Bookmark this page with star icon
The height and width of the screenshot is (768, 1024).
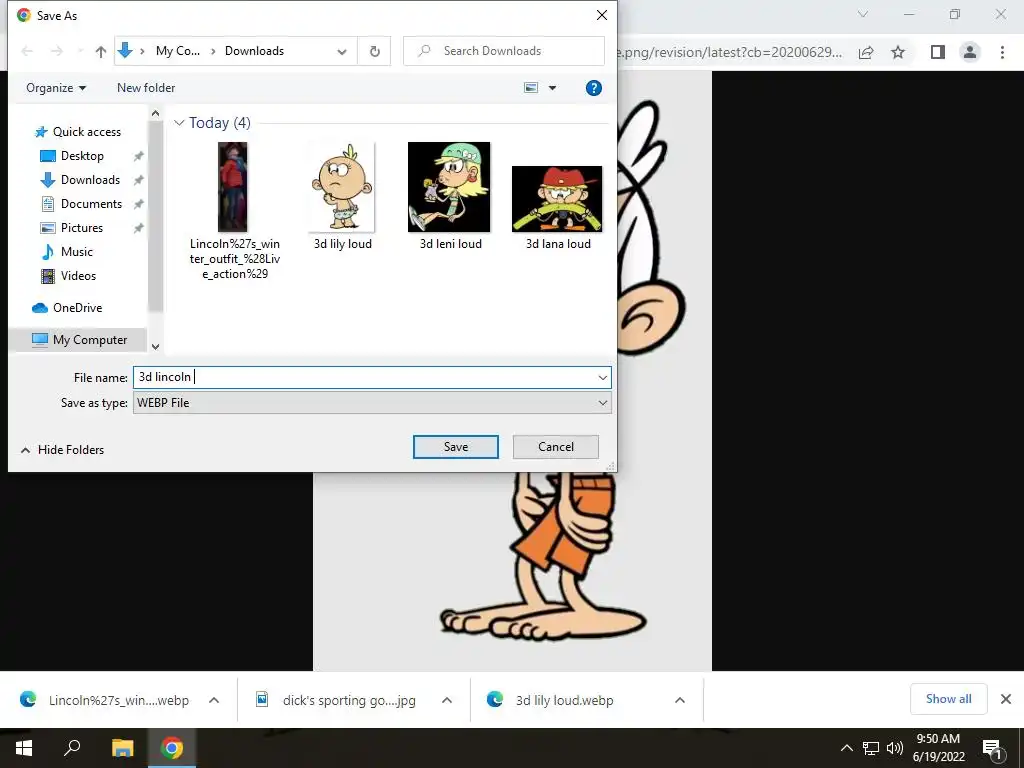(x=899, y=52)
